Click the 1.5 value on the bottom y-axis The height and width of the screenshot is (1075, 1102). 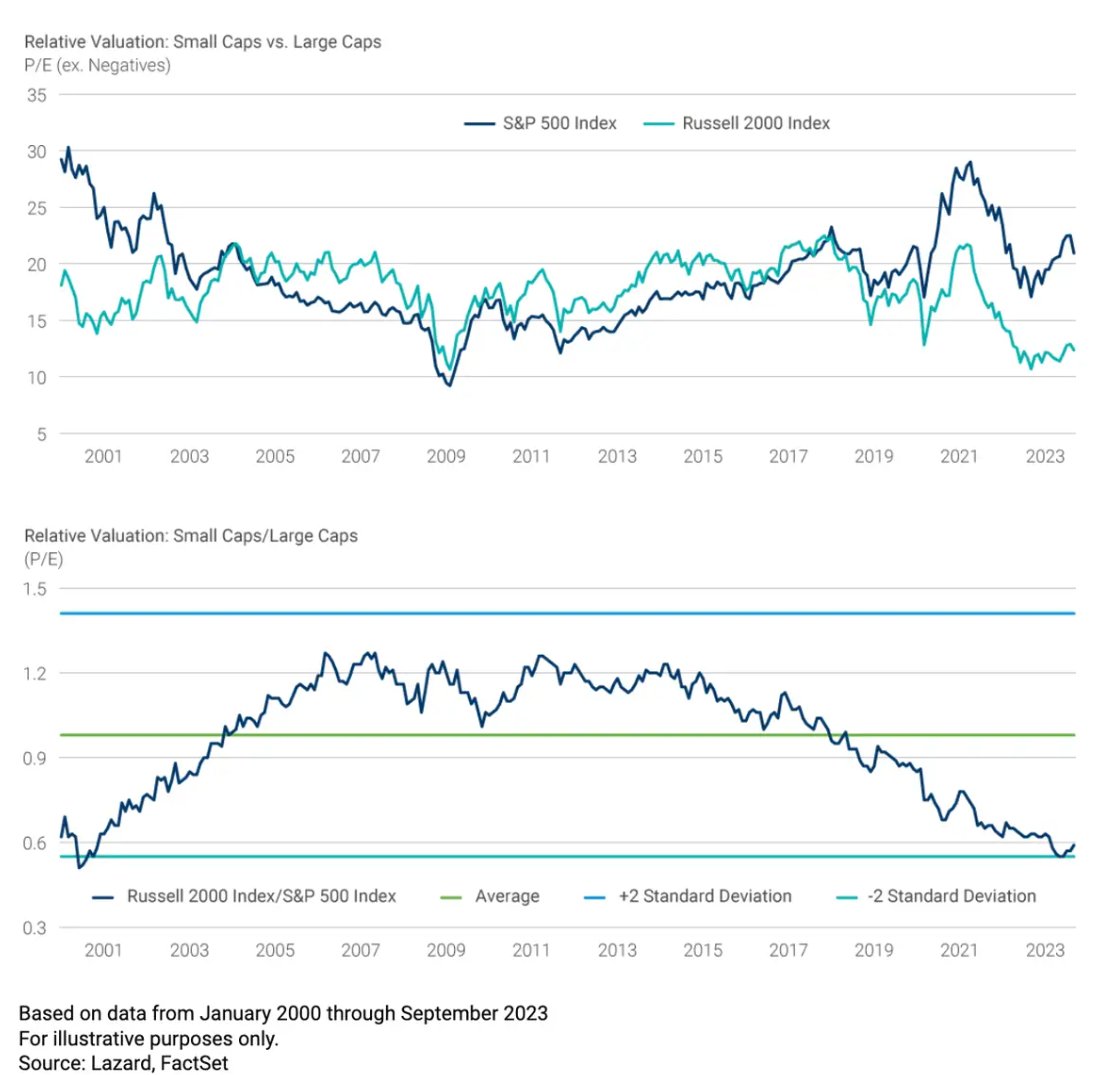click(35, 589)
